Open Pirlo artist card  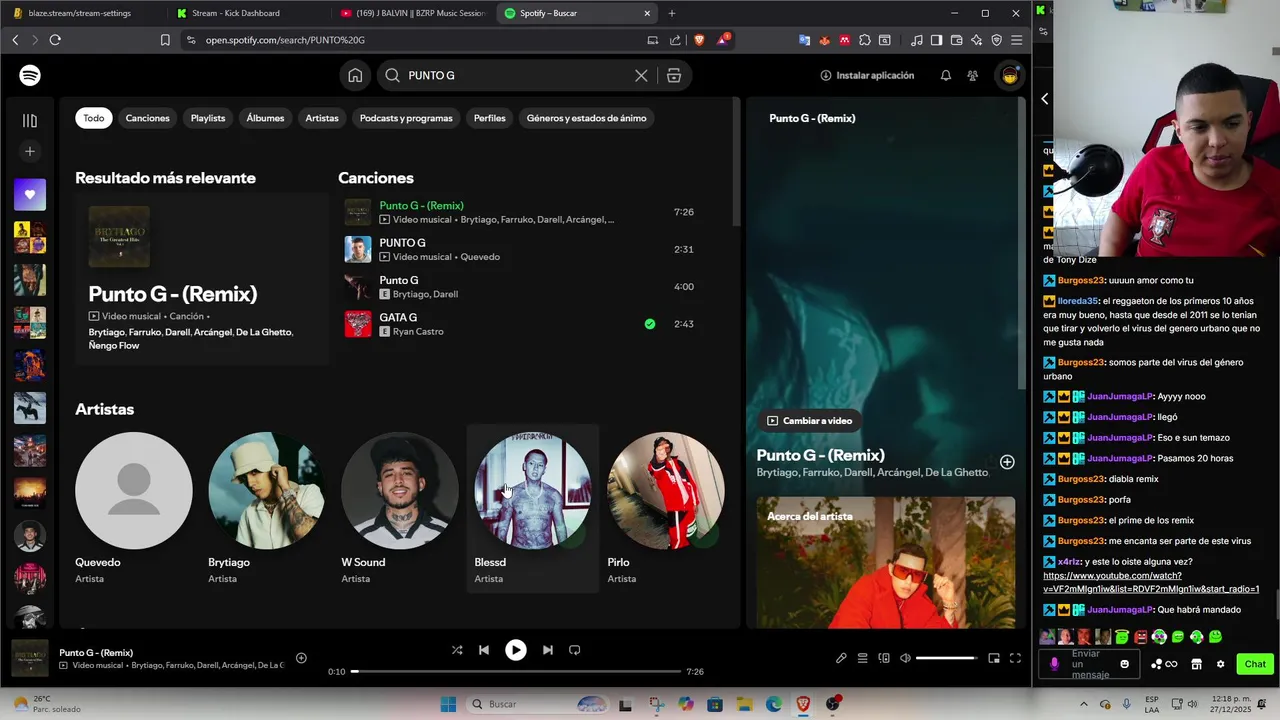point(665,508)
